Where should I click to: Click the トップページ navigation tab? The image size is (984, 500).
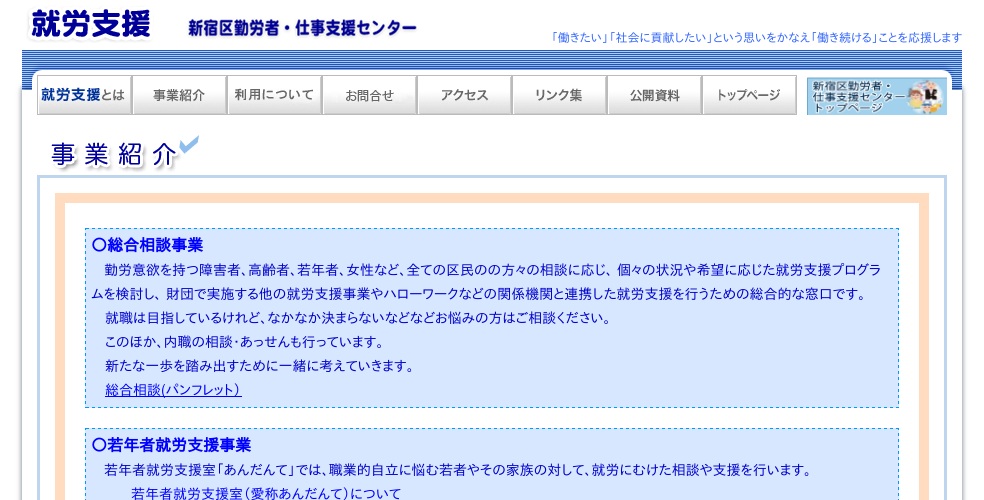tap(748, 95)
